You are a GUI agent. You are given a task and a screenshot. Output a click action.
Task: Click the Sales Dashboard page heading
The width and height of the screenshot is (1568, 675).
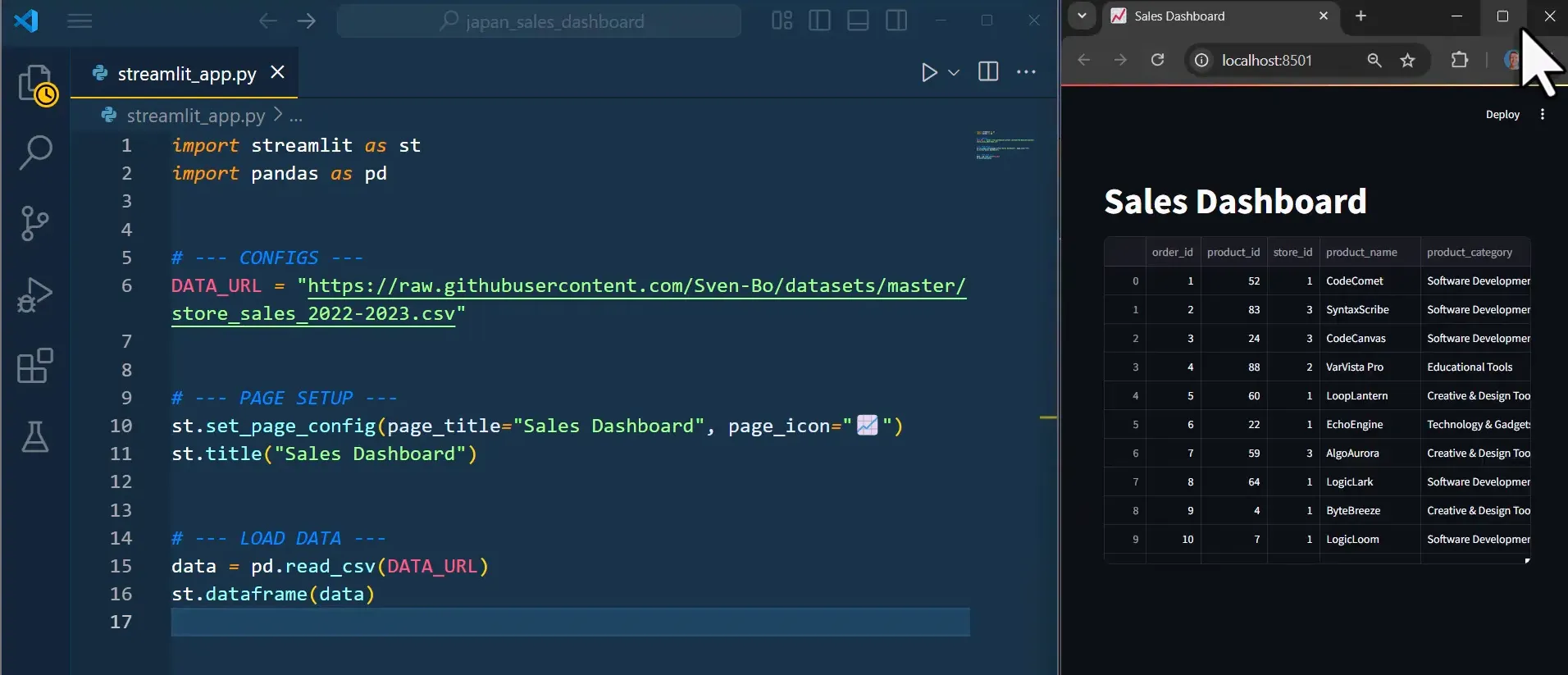point(1235,202)
